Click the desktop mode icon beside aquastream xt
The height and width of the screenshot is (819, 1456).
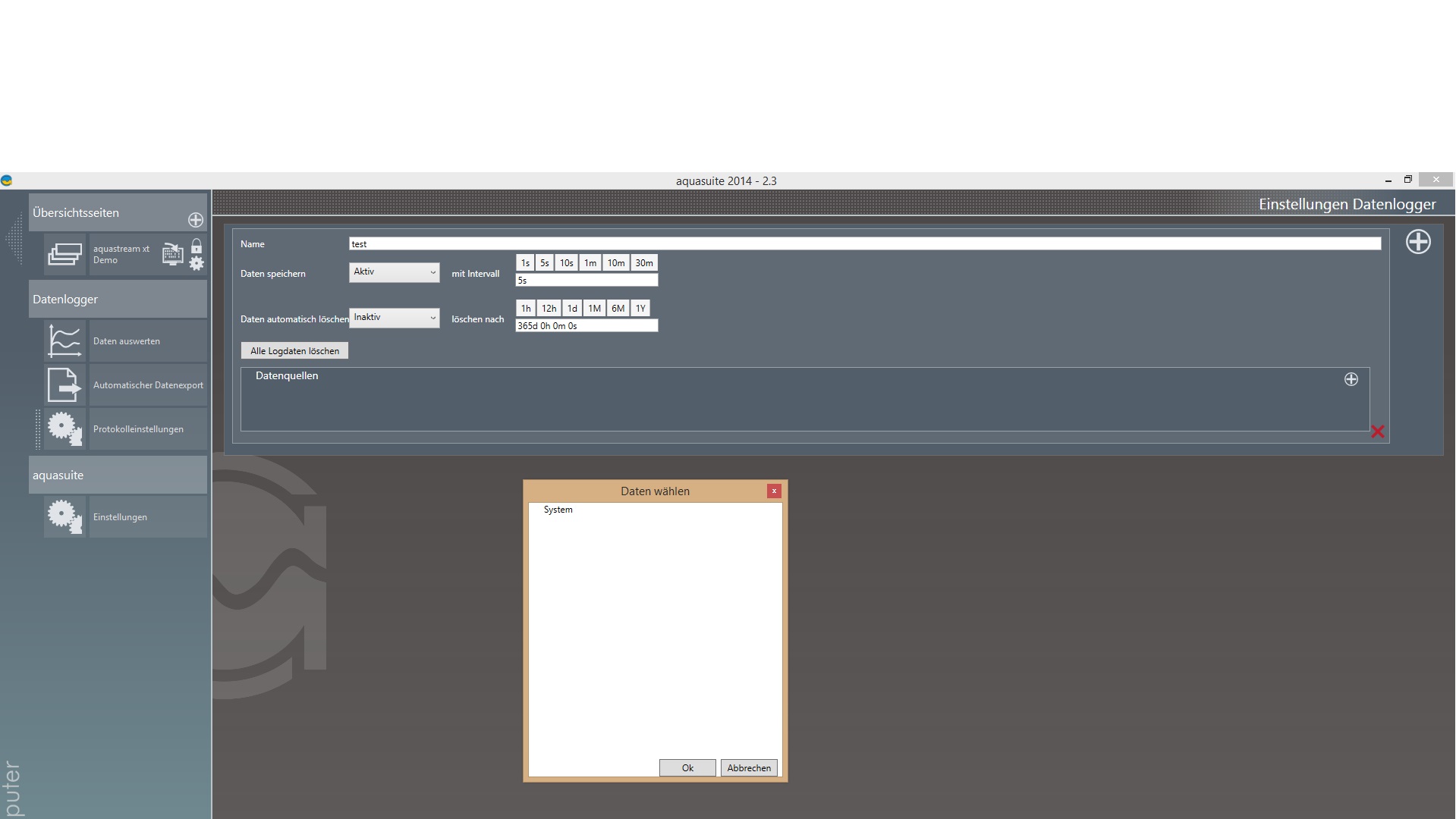click(173, 254)
